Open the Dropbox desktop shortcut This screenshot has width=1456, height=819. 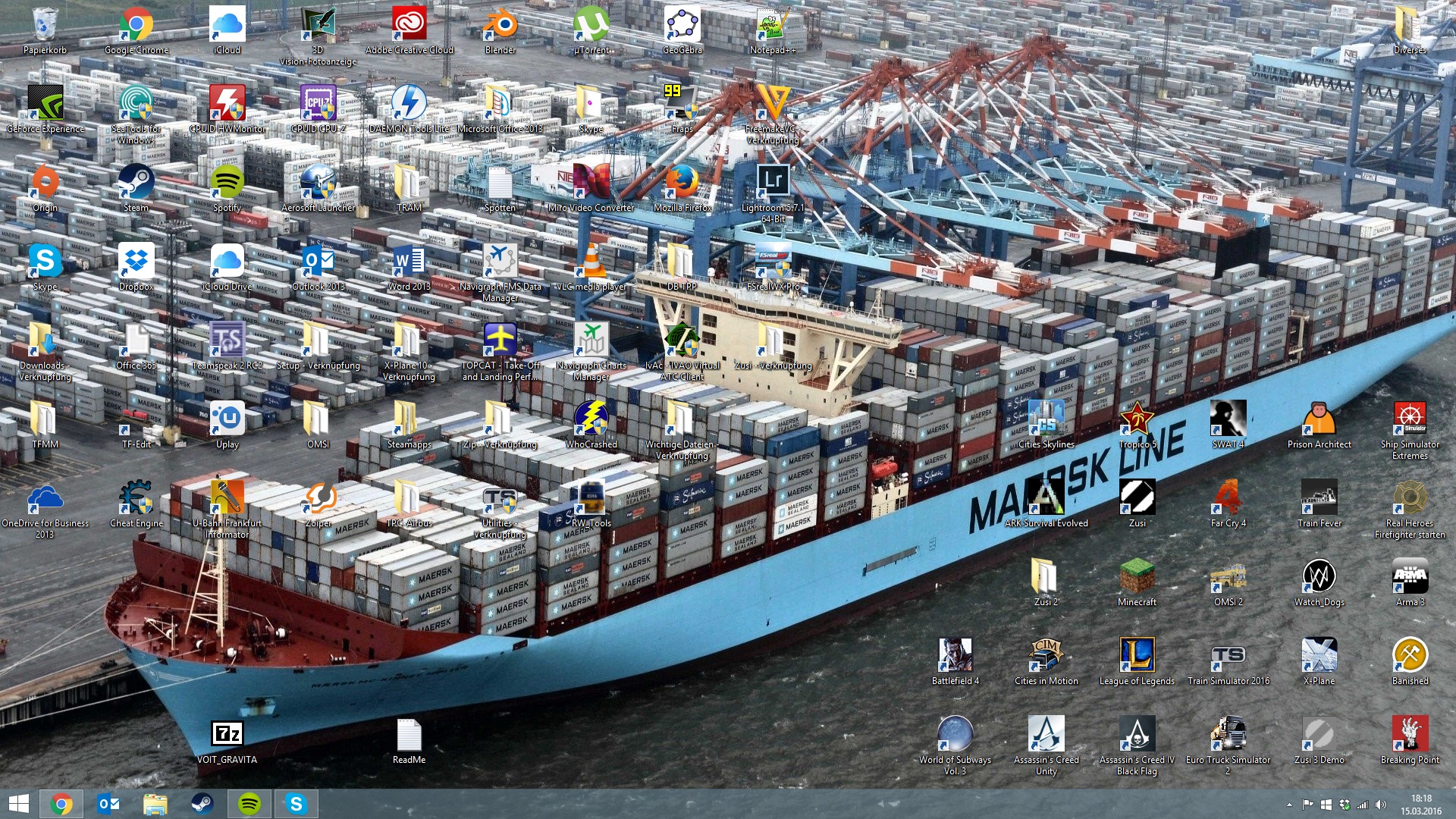coord(136,263)
